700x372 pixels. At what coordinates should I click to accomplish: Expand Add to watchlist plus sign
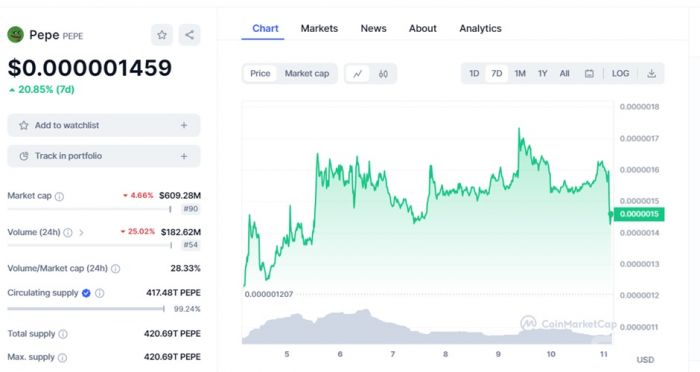184,125
